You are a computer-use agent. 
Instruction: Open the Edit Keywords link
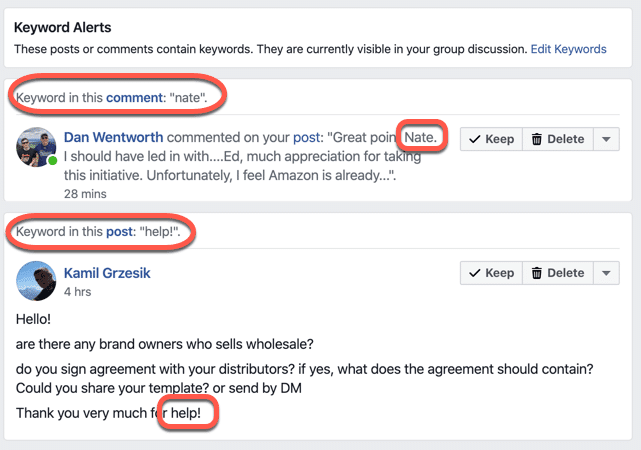click(568, 49)
